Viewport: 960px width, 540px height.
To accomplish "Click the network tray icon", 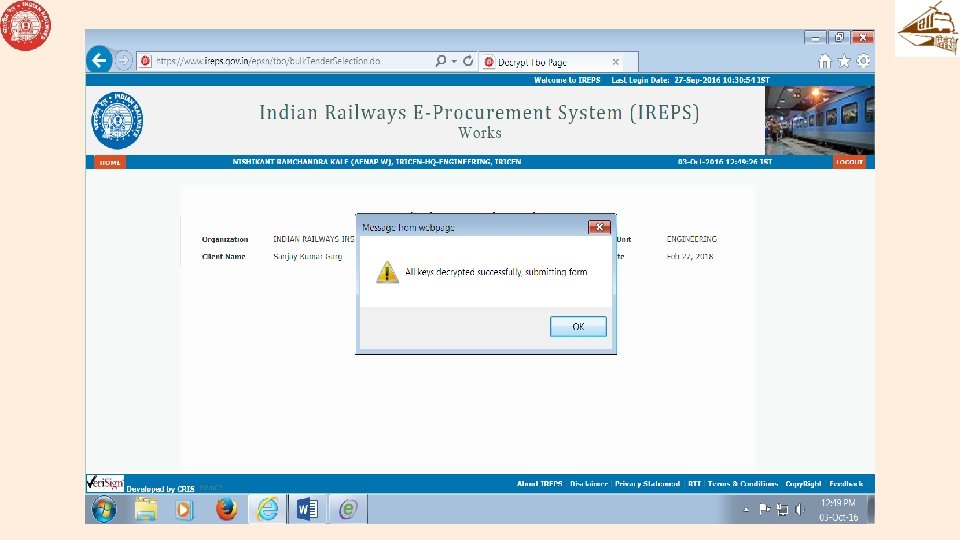I will coord(782,509).
